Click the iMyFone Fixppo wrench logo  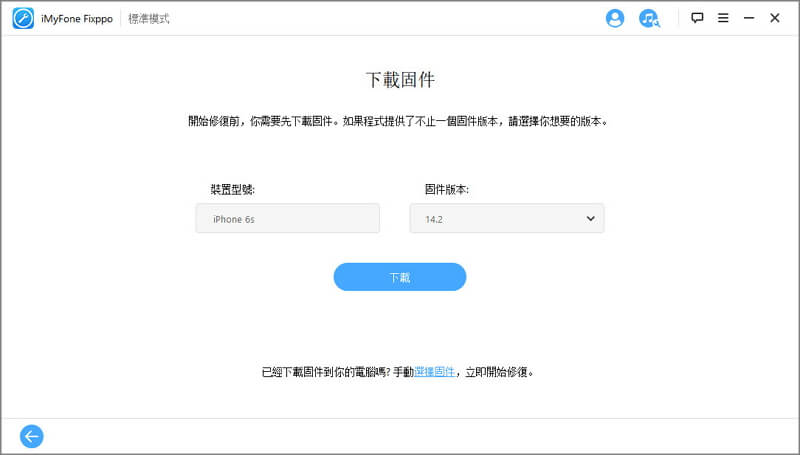click(x=23, y=19)
